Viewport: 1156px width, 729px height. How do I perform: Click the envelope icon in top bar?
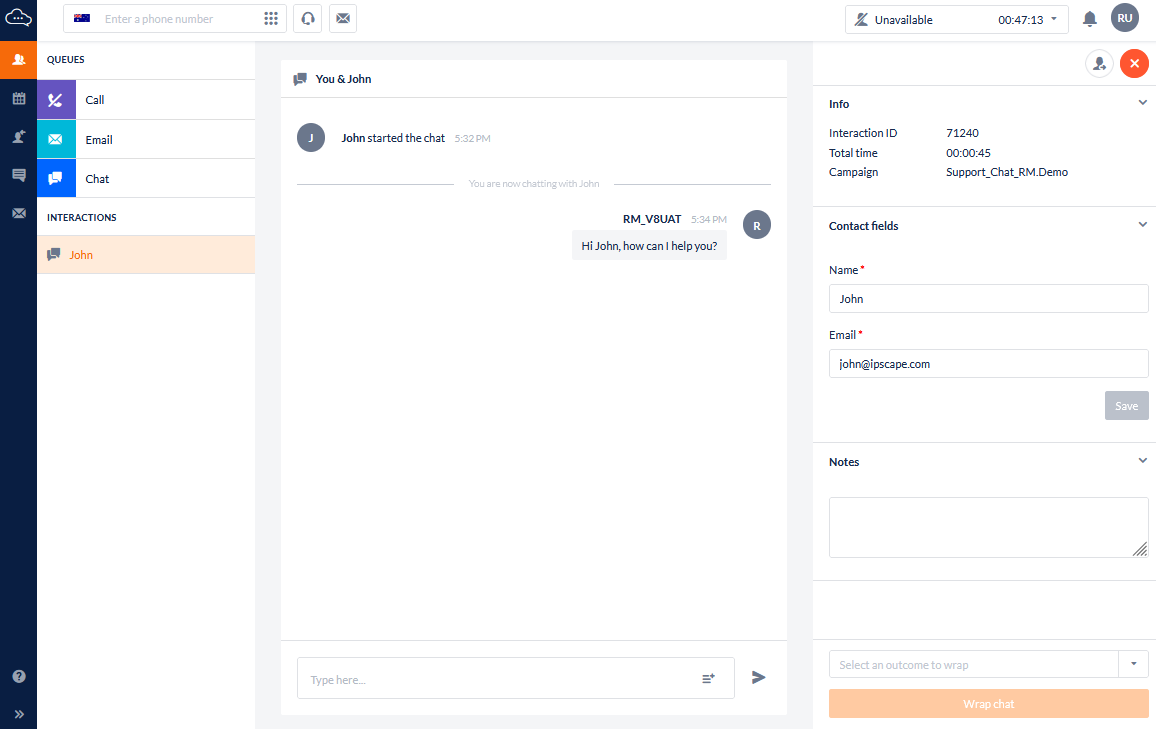tap(343, 19)
